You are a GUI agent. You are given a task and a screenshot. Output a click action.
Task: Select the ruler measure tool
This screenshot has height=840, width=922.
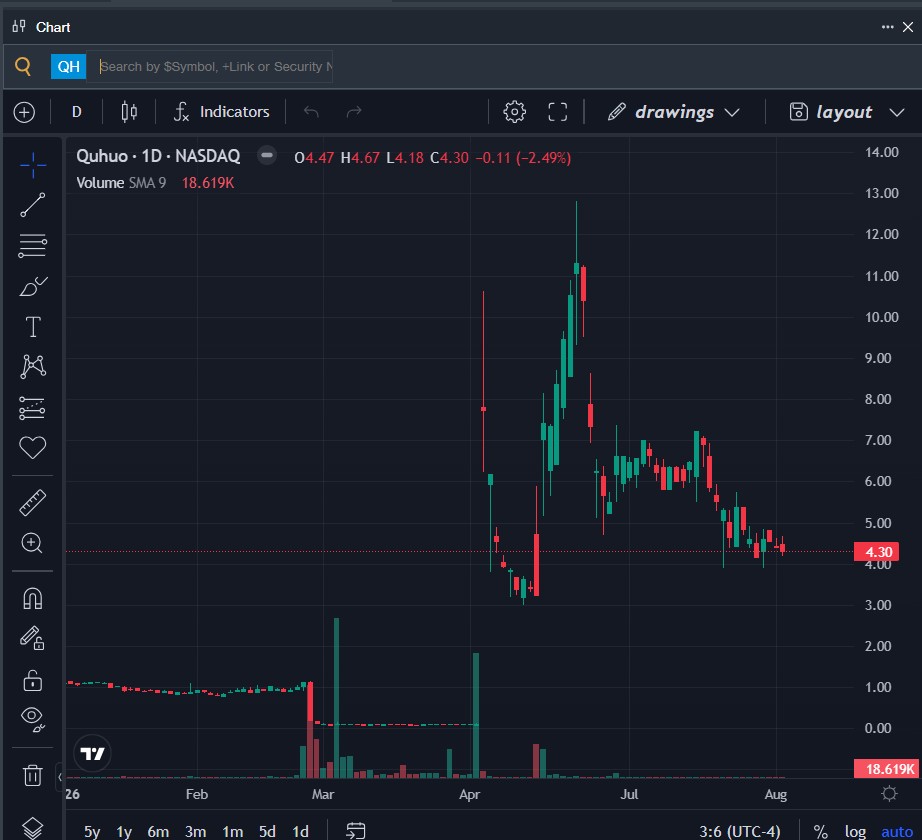32,503
